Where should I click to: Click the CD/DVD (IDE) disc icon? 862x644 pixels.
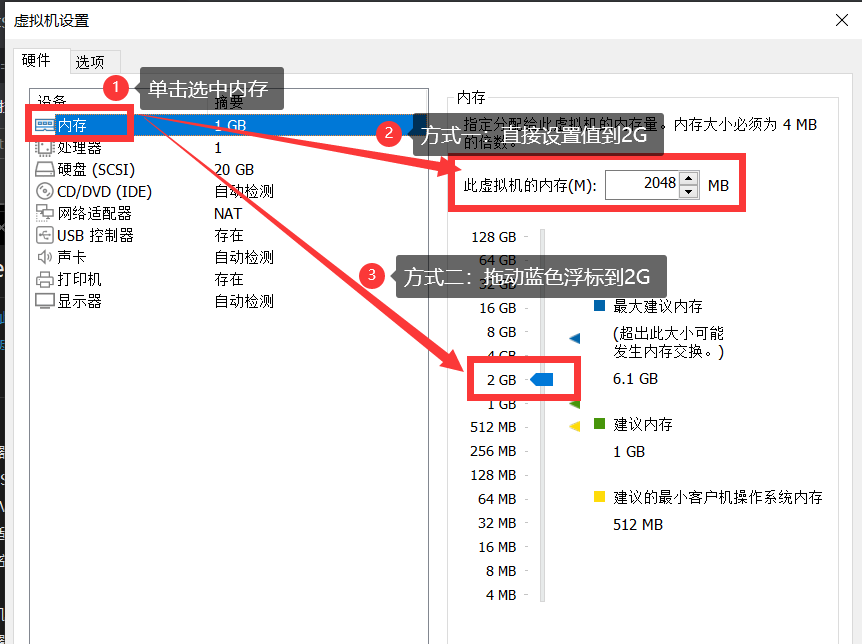pyautogui.click(x=45, y=191)
